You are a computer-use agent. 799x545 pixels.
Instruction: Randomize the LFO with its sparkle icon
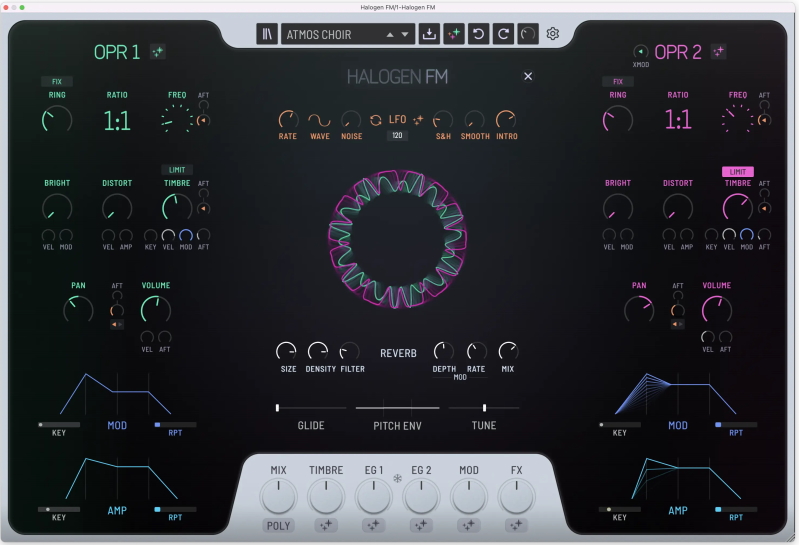point(418,120)
